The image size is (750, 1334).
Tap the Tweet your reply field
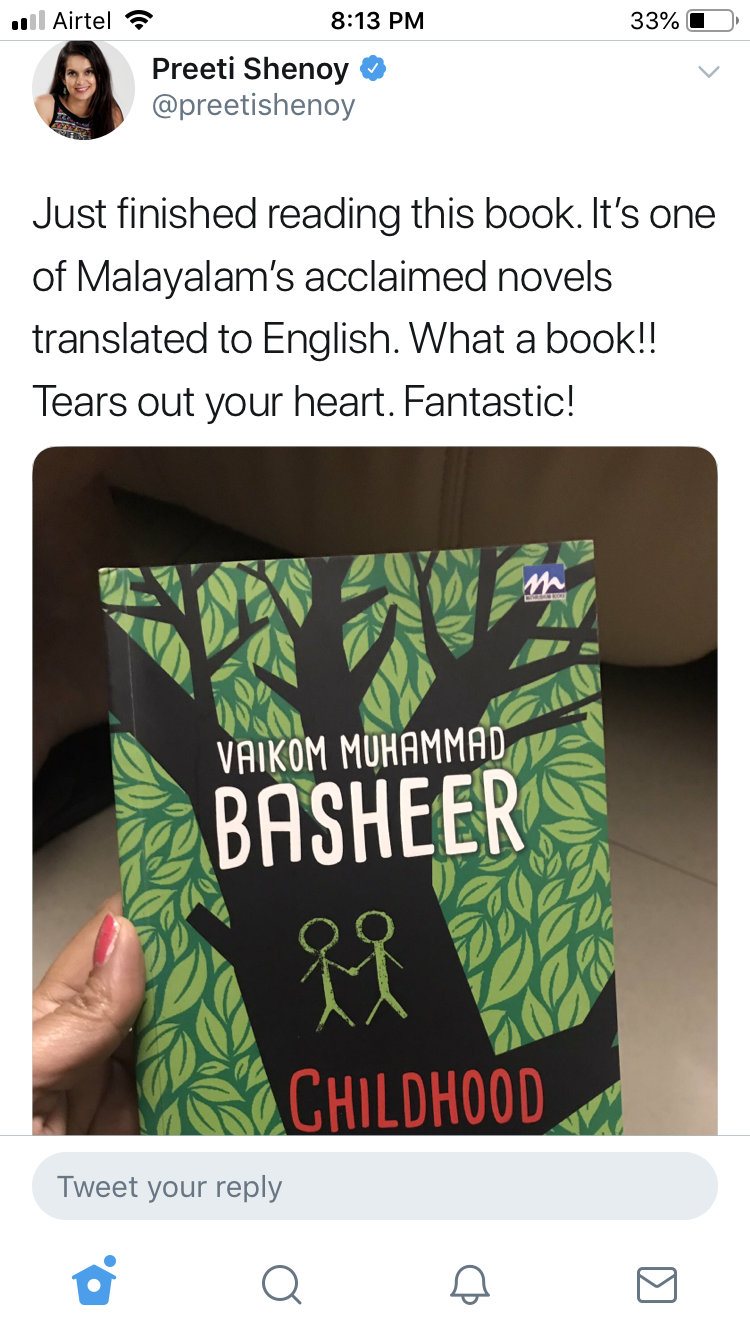[x=375, y=1187]
